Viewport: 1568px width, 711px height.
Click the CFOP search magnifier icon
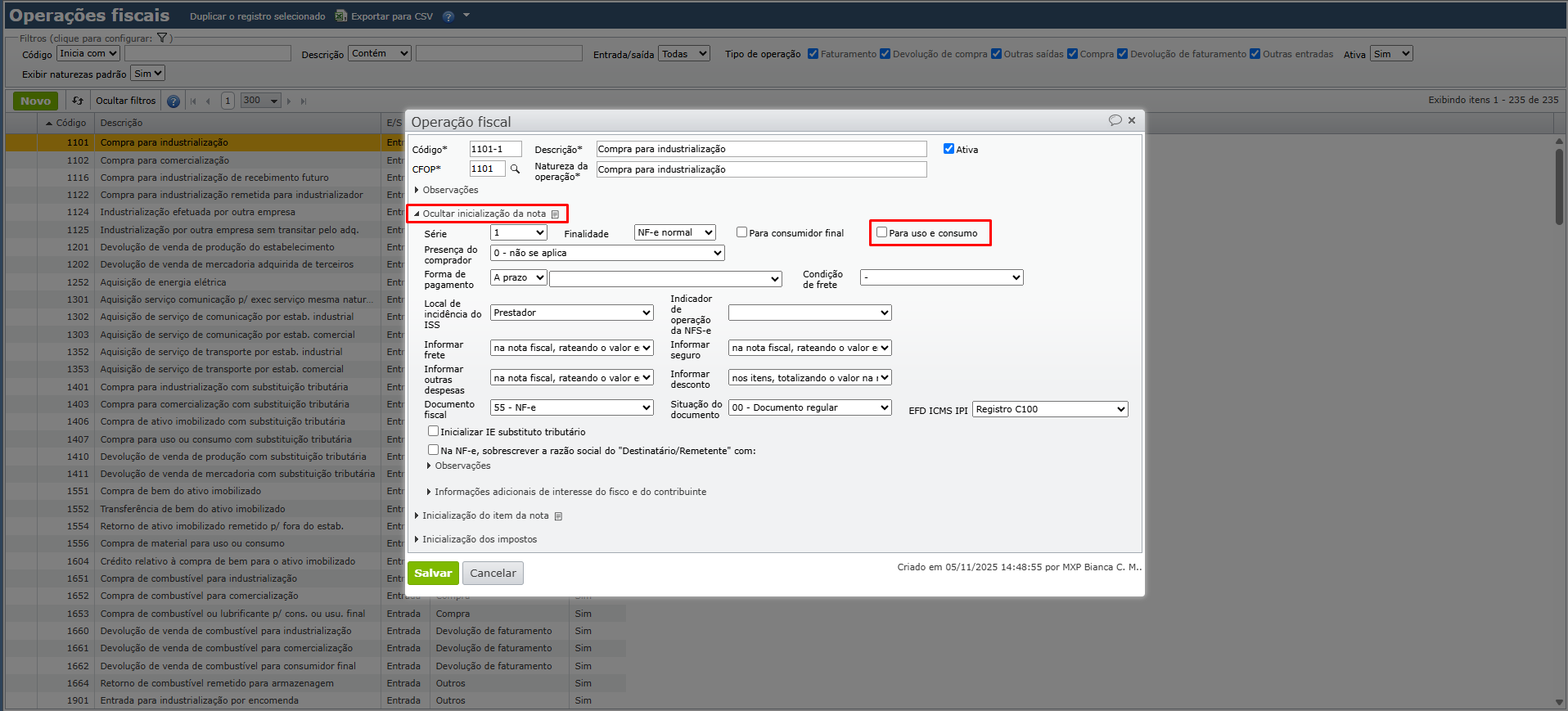tap(515, 169)
